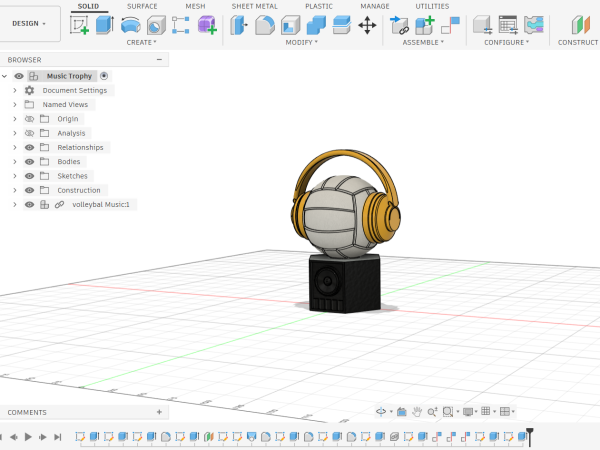This screenshot has height=450, width=600.
Task: Switch to the SHEET METAL tab
Action: coord(254,7)
